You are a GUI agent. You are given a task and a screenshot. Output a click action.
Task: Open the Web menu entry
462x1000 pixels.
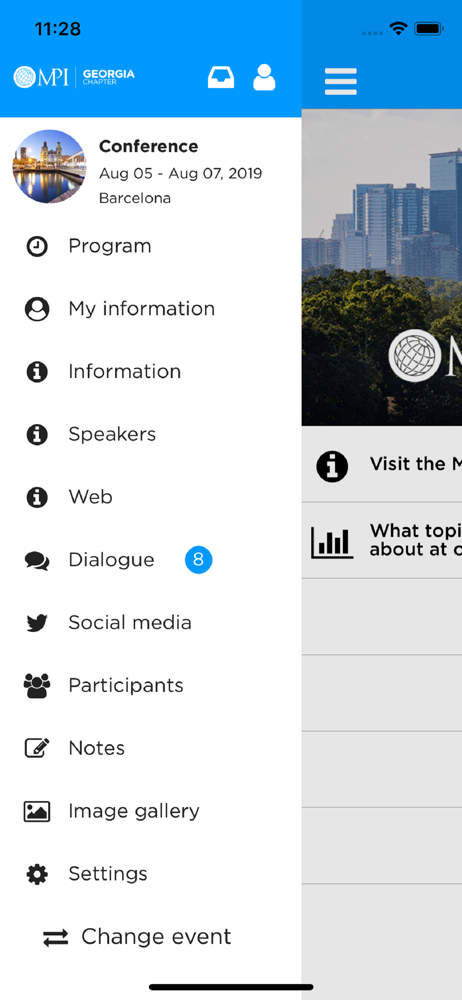click(151, 497)
